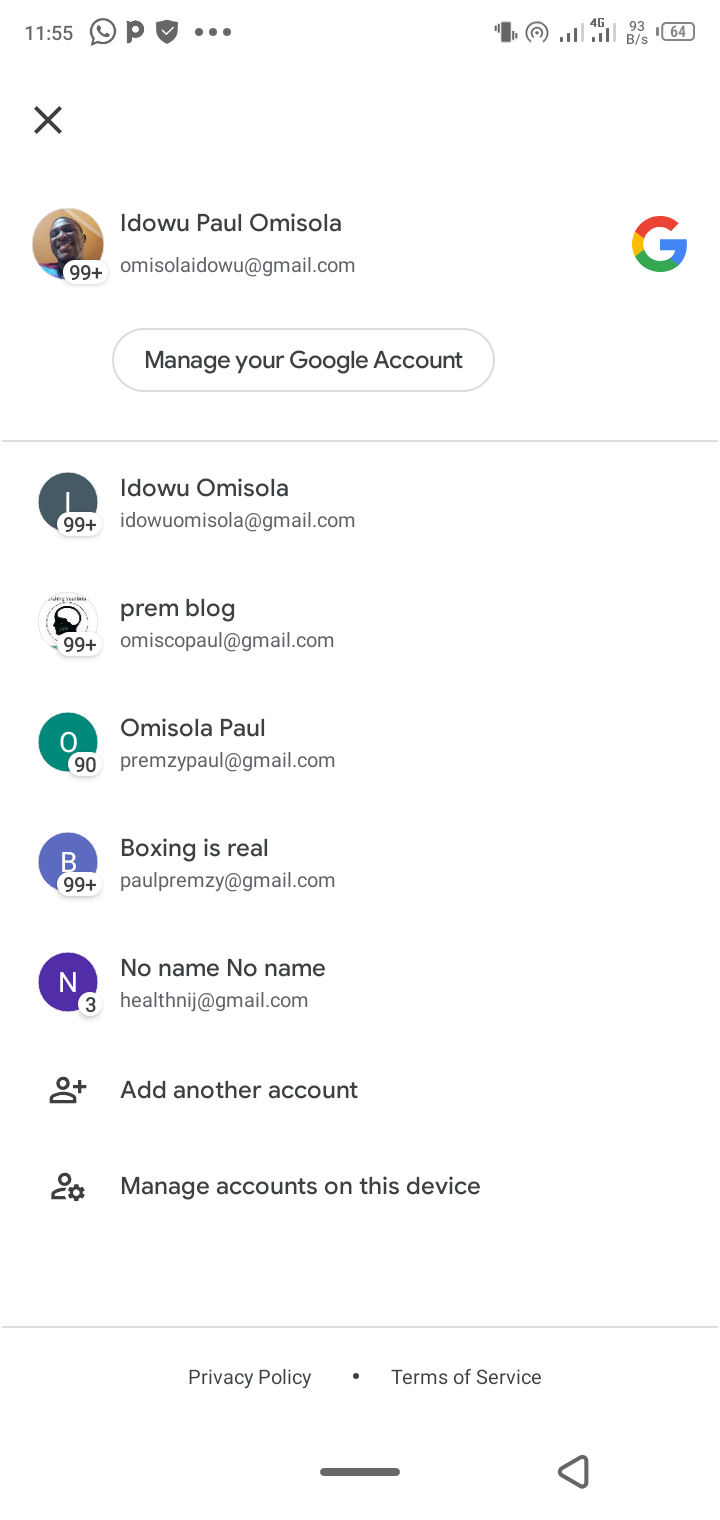Viewport: 720px width, 1520px height.
Task: Open the Terms of Service link
Action: pyautogui.click(x=466, y=1376)
